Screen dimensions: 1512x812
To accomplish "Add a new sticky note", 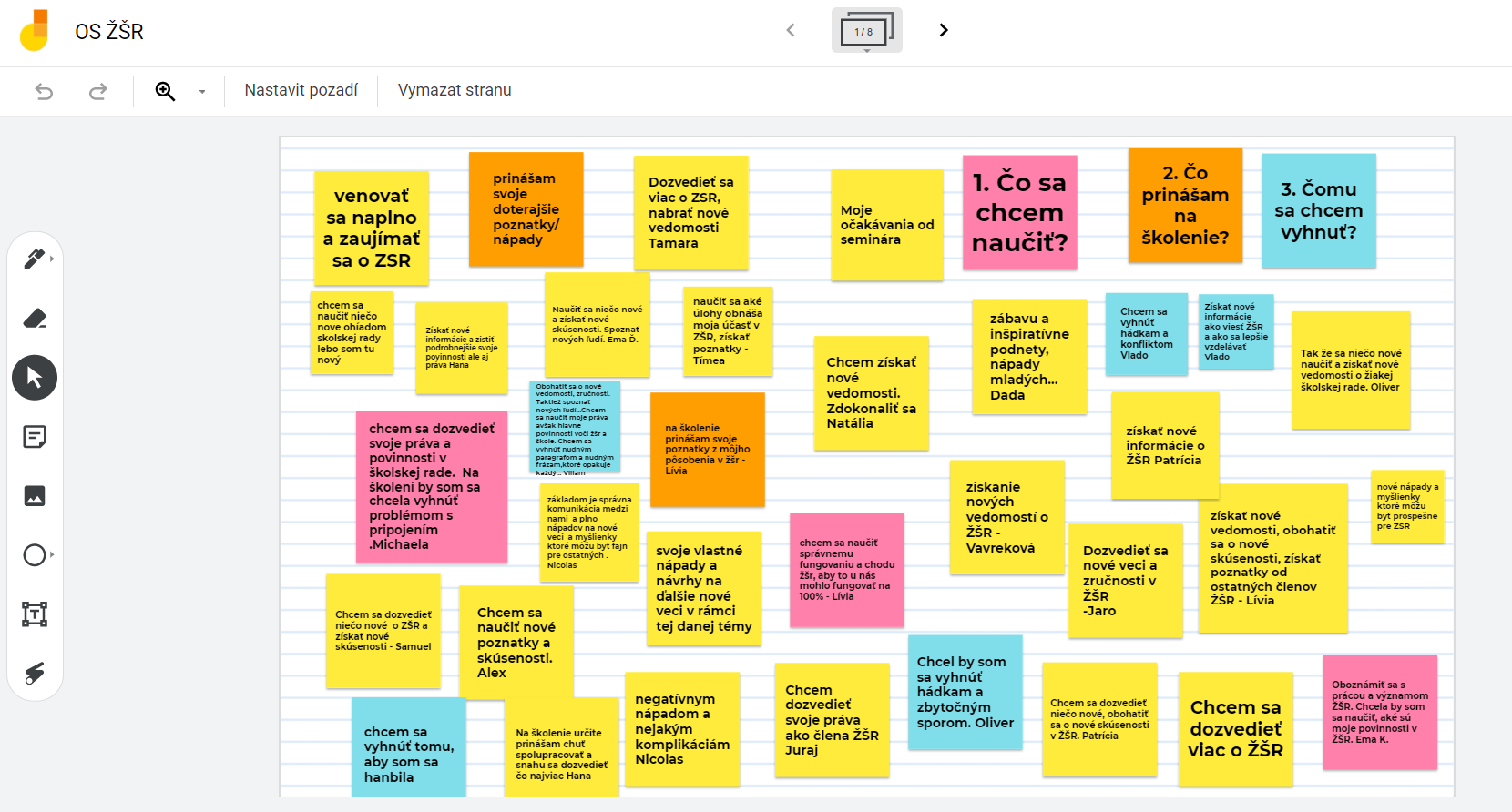I will (34, 437).
